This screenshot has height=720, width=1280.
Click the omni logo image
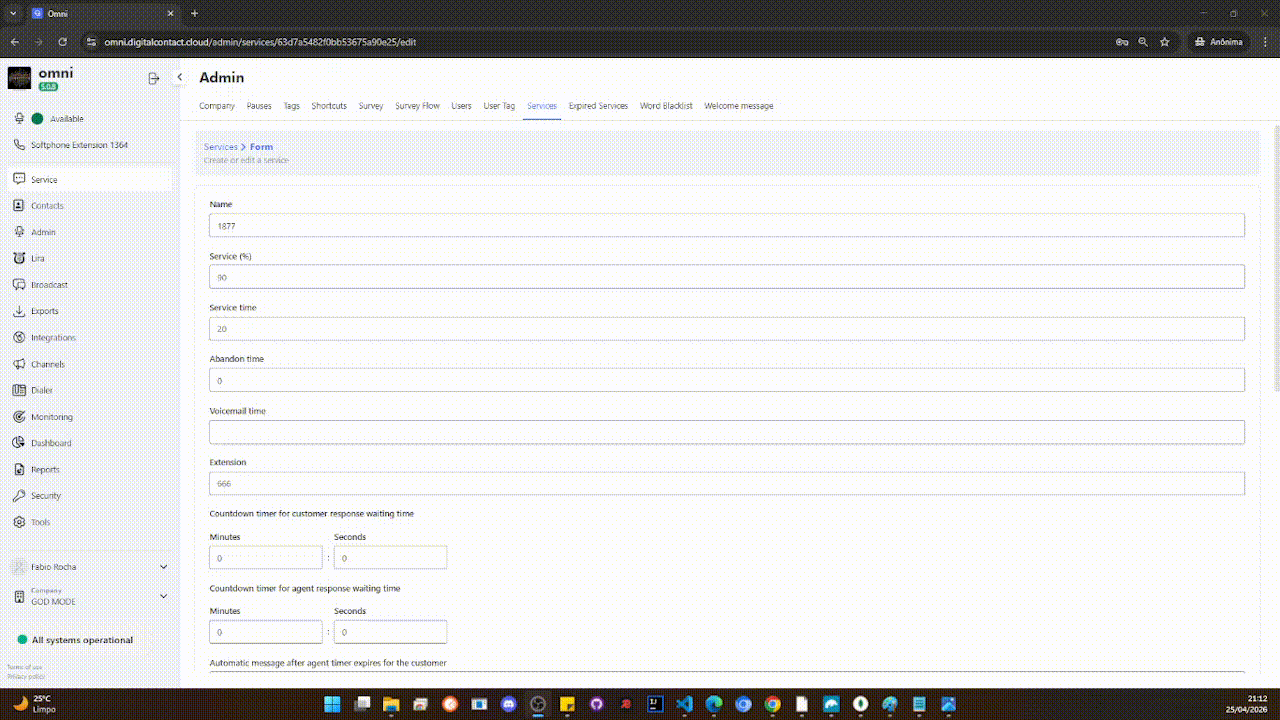click(x=19, y=78)
